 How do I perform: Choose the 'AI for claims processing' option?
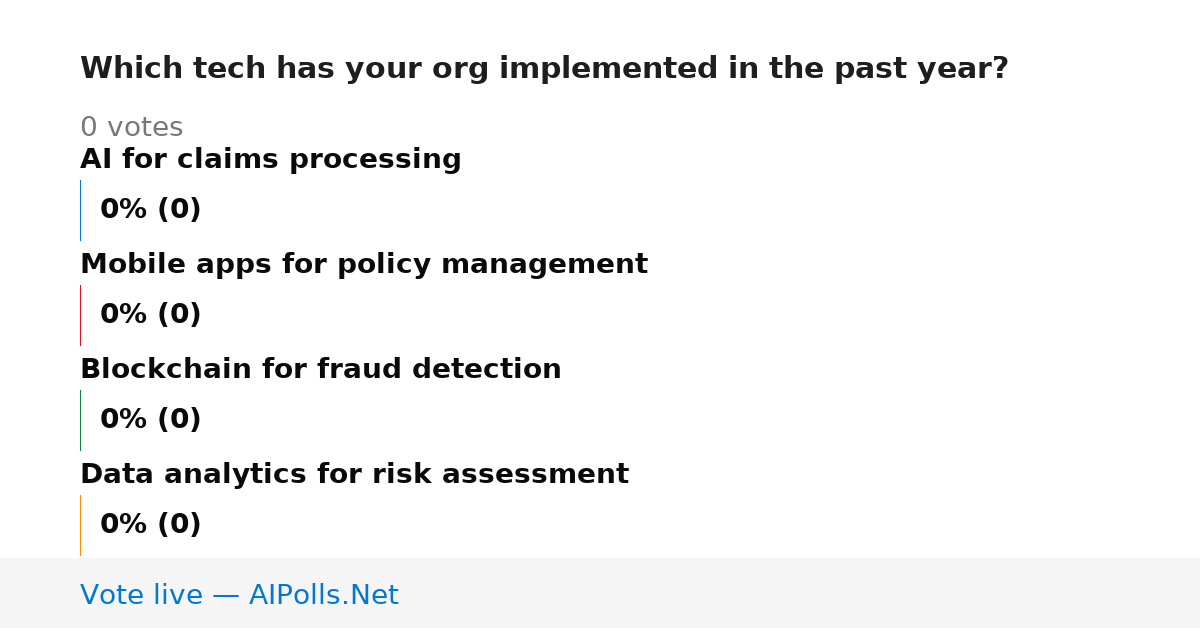pos(271,160)
